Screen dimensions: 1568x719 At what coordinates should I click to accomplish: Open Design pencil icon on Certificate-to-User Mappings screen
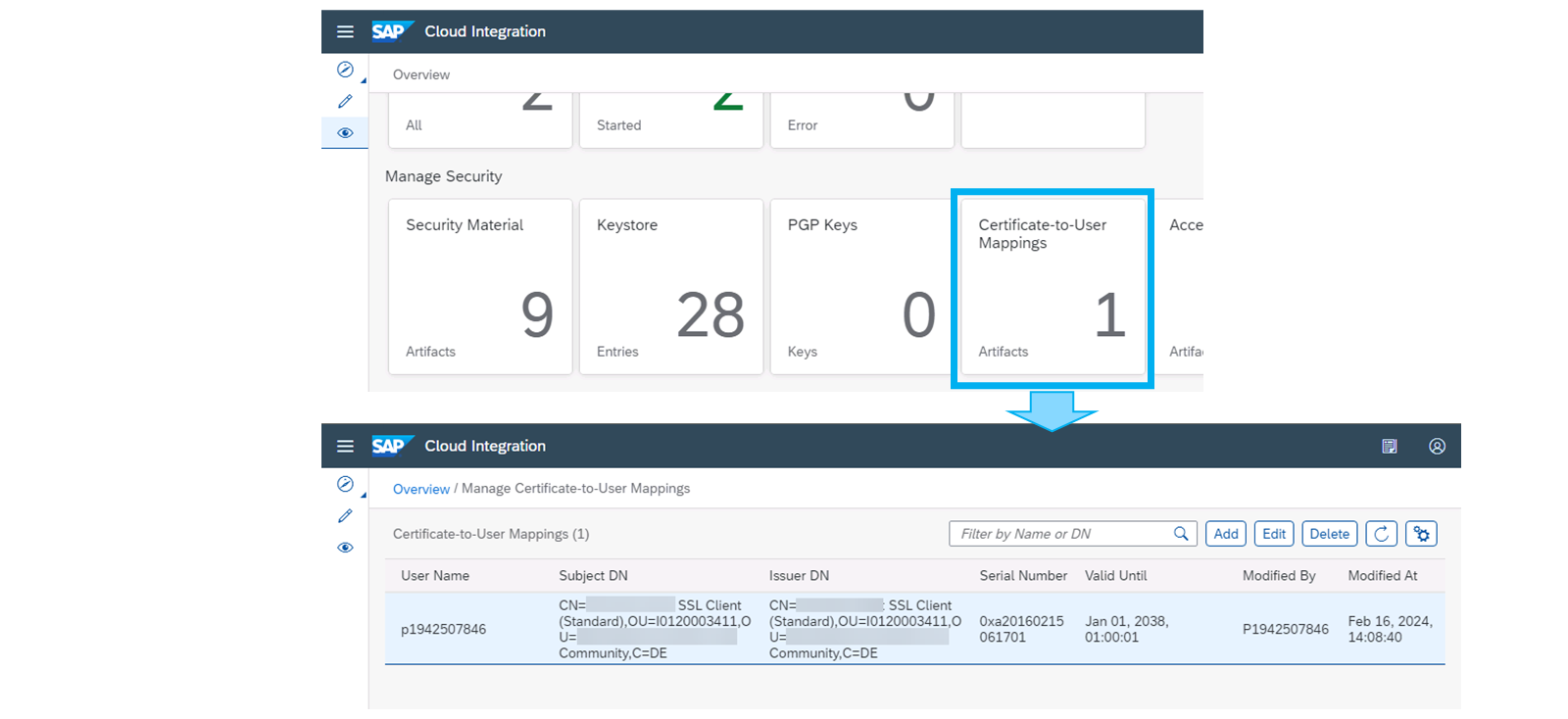tap(345, 515)
